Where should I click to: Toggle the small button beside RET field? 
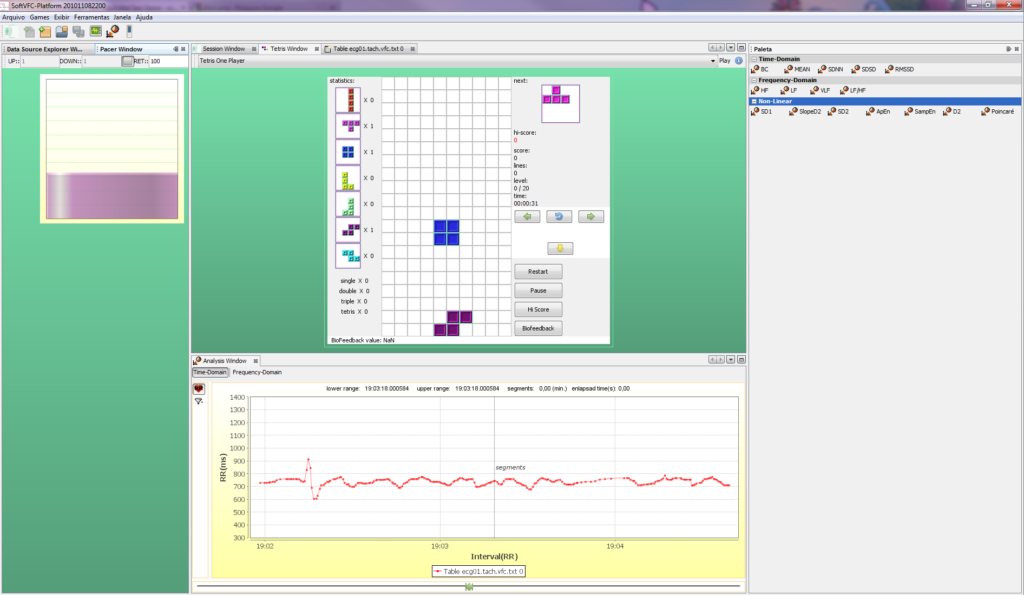pos(127,61)
